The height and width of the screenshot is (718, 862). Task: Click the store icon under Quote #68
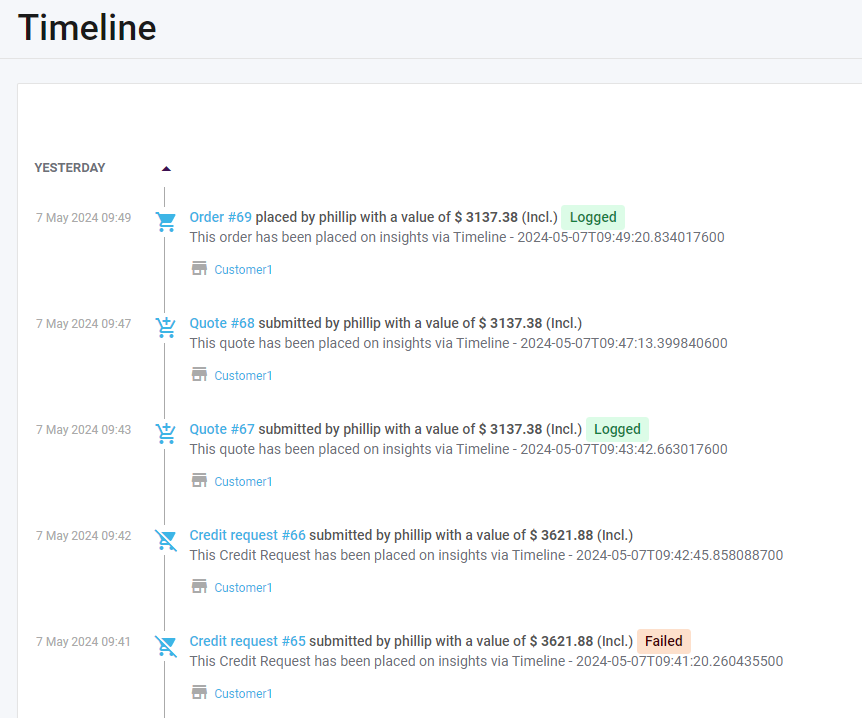pos(199,375)
